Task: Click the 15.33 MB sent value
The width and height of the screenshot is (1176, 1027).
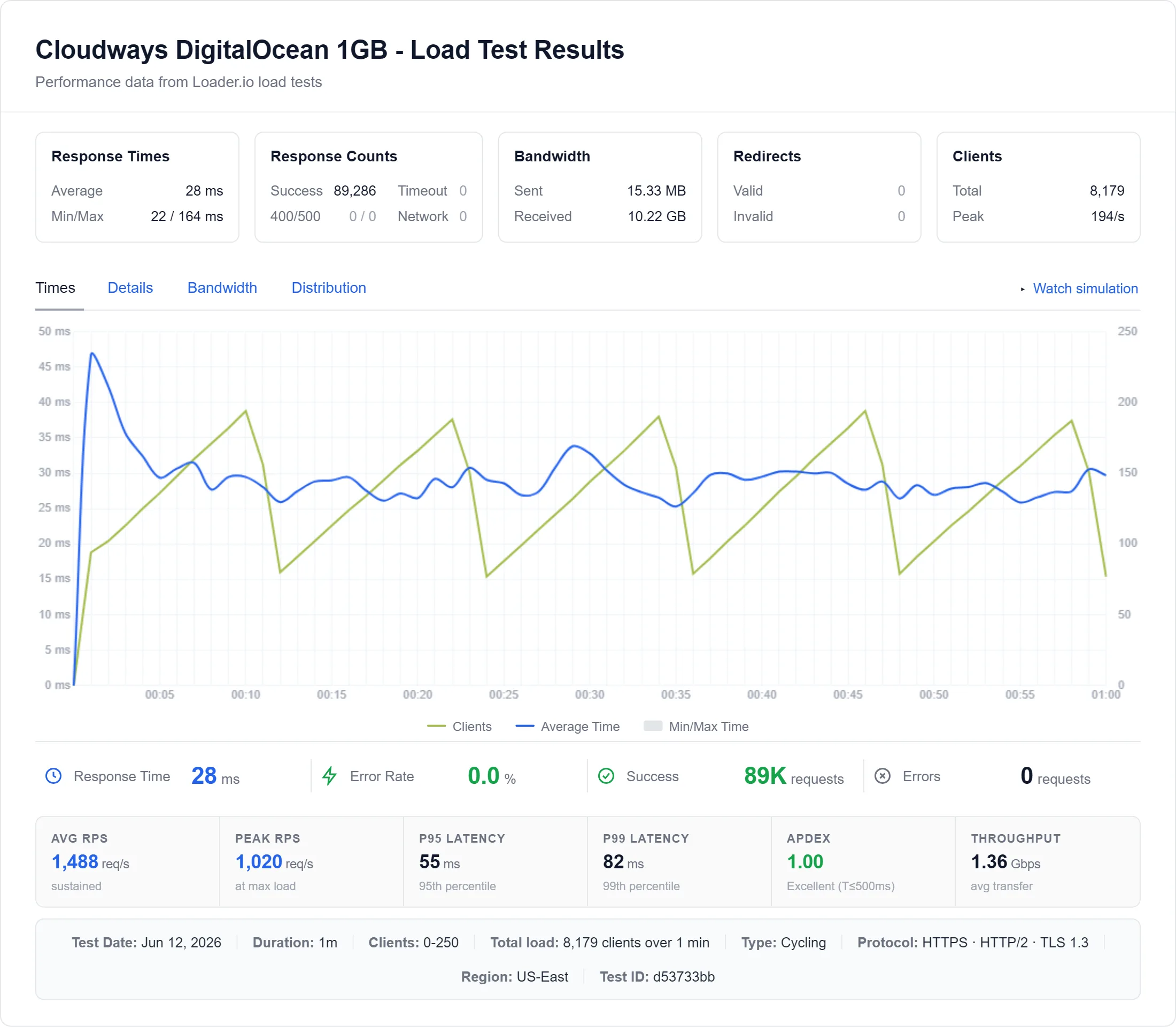Action: pyautogui.click(x=656, y=191)
